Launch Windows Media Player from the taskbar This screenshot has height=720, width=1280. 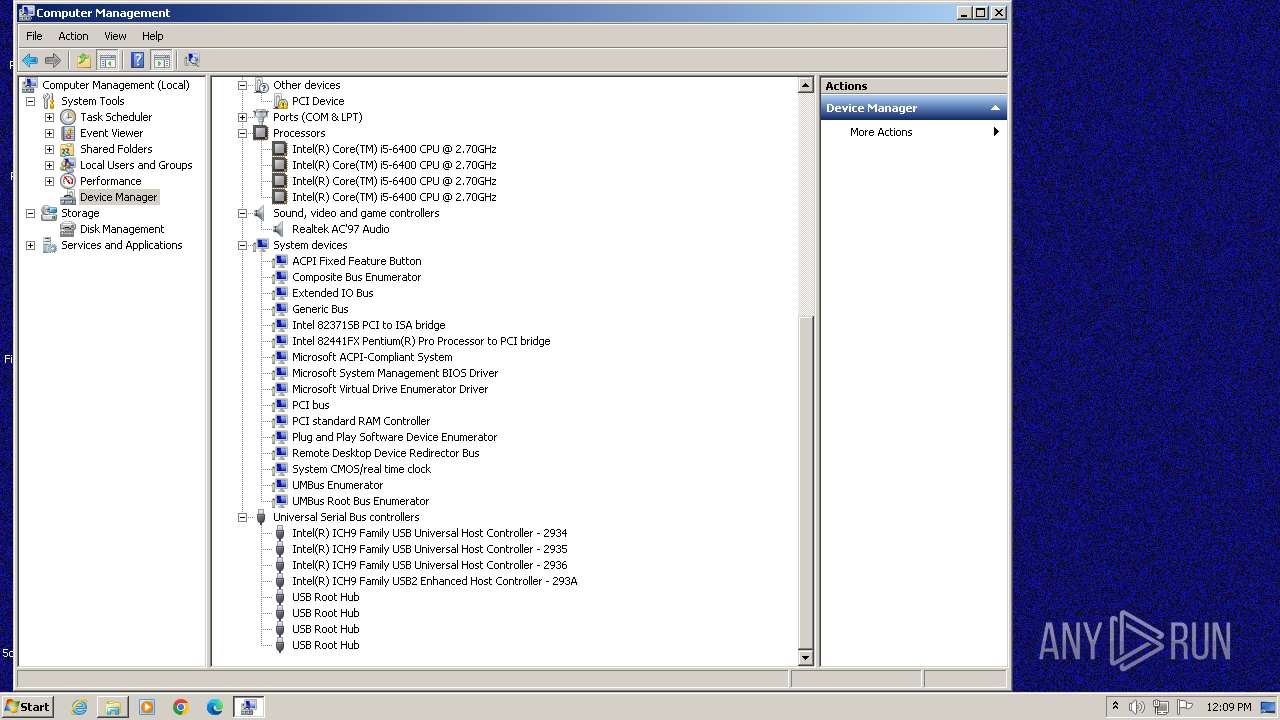[x=147, y=707]
